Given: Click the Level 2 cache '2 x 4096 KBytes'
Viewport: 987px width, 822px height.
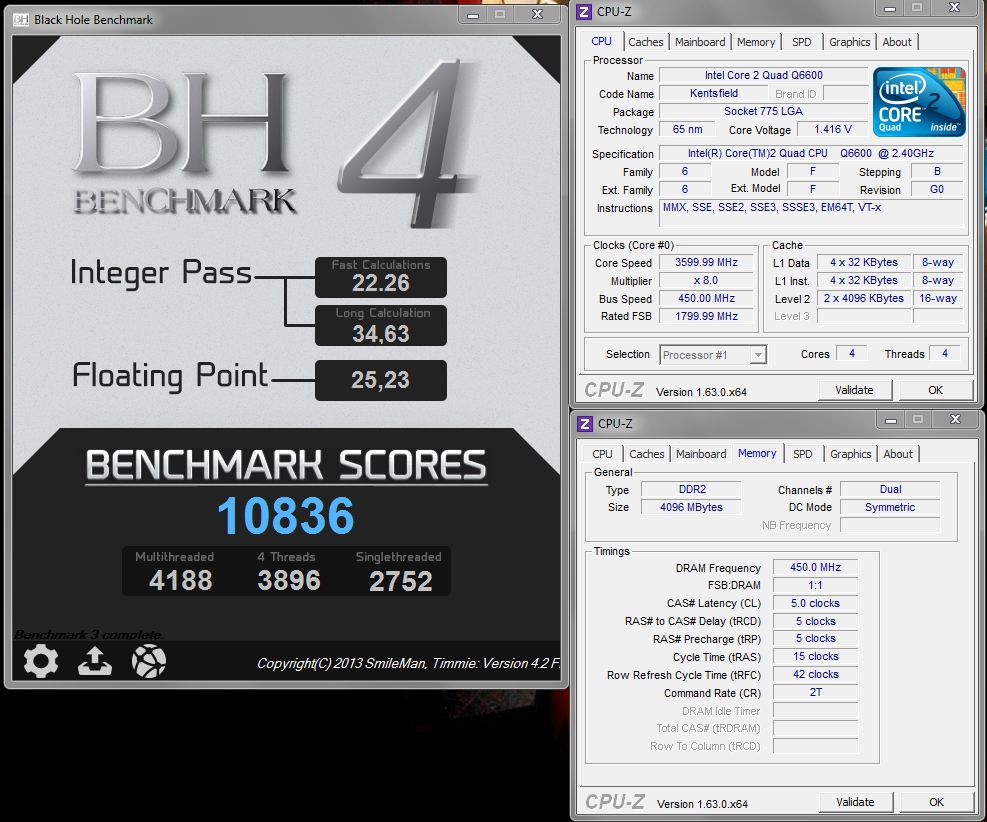Looking at the screenshot, I should [x=864, y=298].
